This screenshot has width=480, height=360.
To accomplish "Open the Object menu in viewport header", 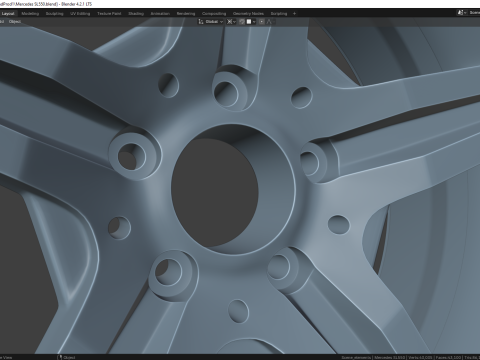I will click(15, 22).
